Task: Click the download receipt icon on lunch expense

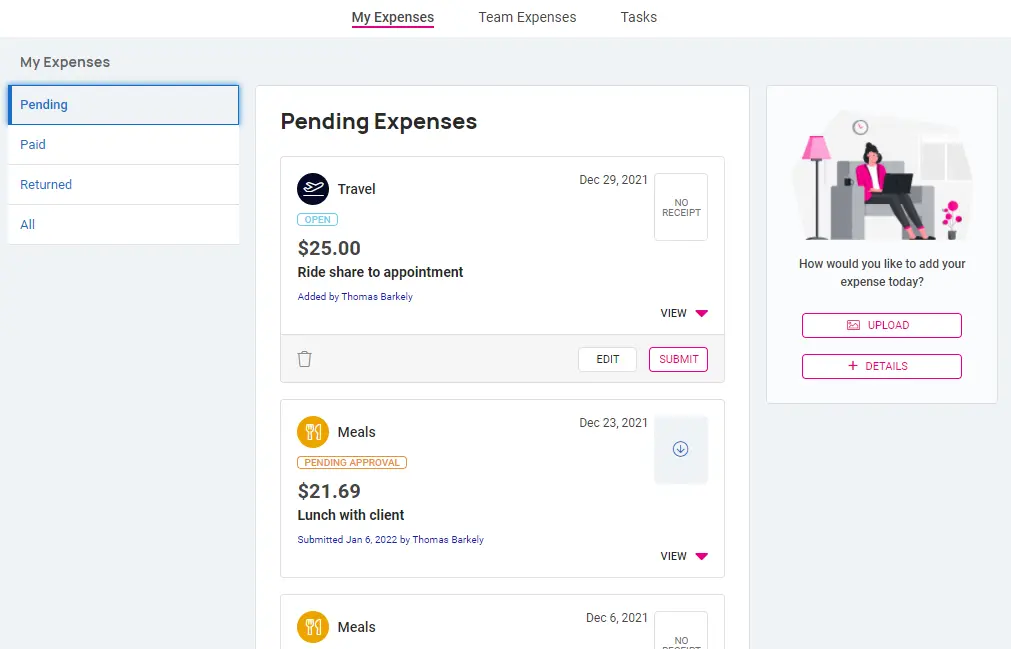Action: coord(680,450)
